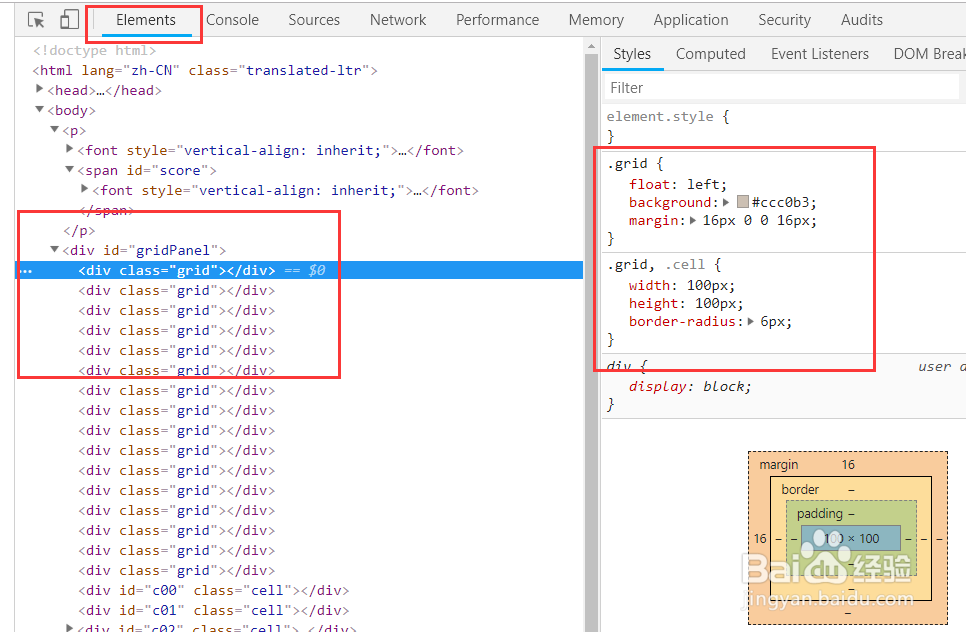Click the scroll-up arrow of DOM tree scrollbar
966x632 pixels.
click(x=591, y=46)
